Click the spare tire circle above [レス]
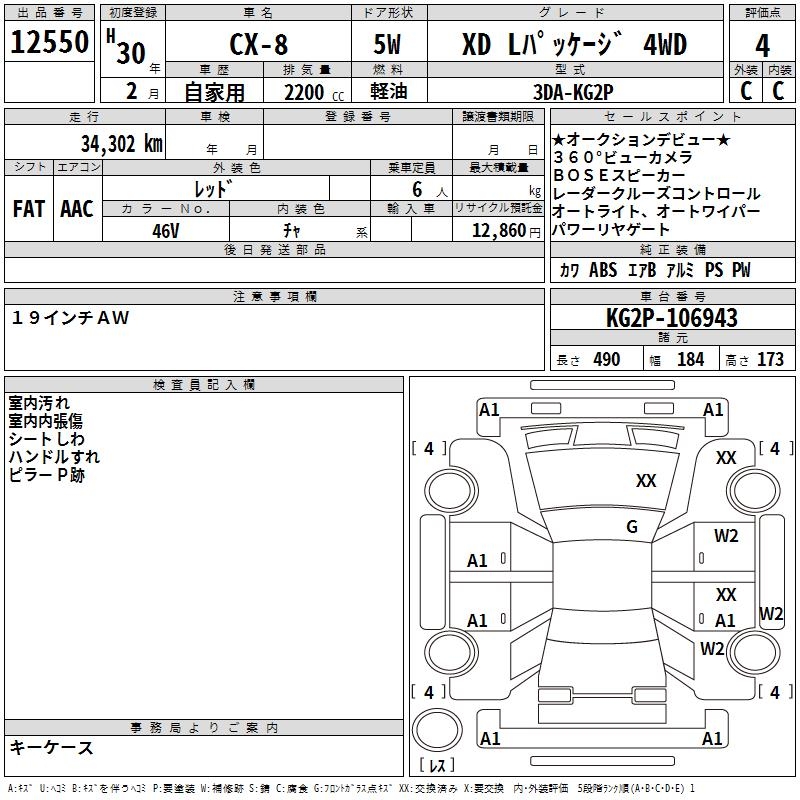 pyautogui.click(x=437, y=730)
